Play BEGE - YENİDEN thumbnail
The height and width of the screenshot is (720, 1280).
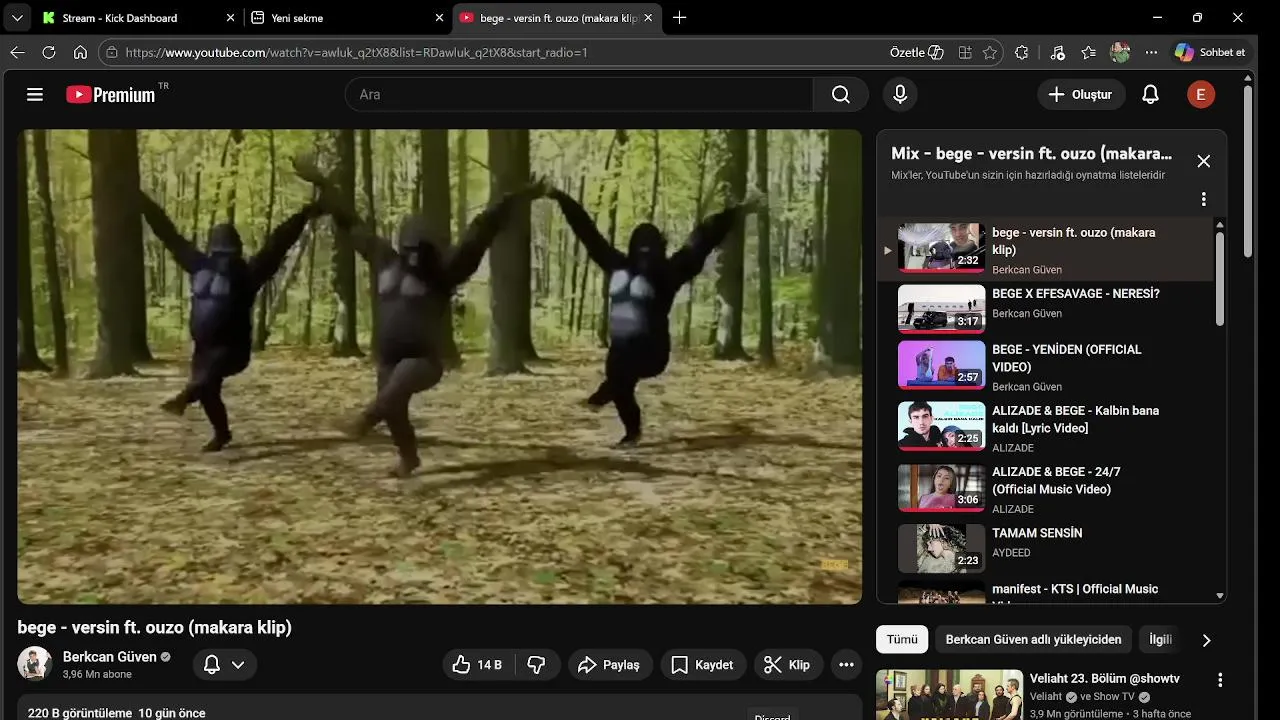click(x=941, y=365)
